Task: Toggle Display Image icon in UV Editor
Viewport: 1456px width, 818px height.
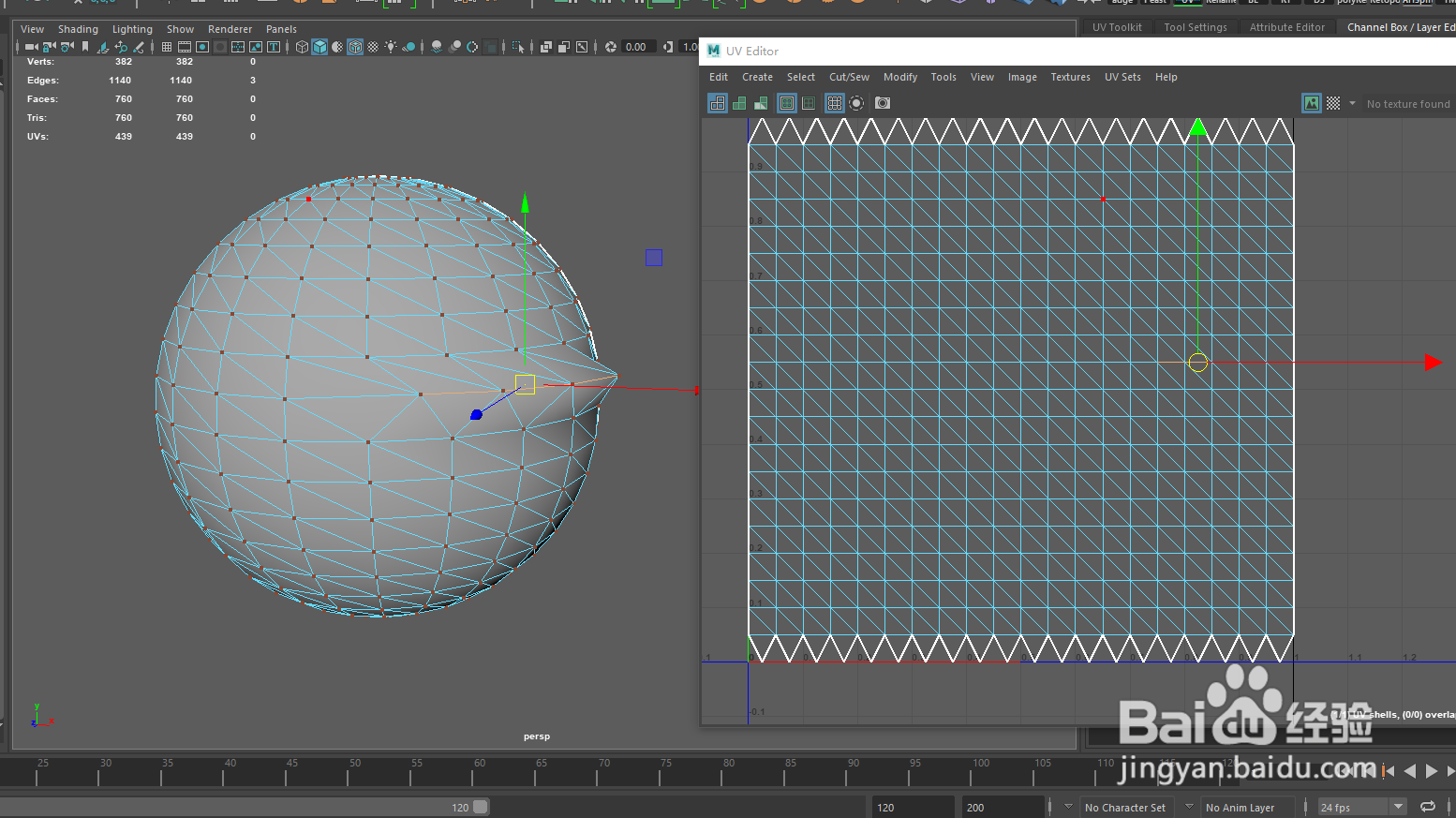Action: pos(1312,103)
